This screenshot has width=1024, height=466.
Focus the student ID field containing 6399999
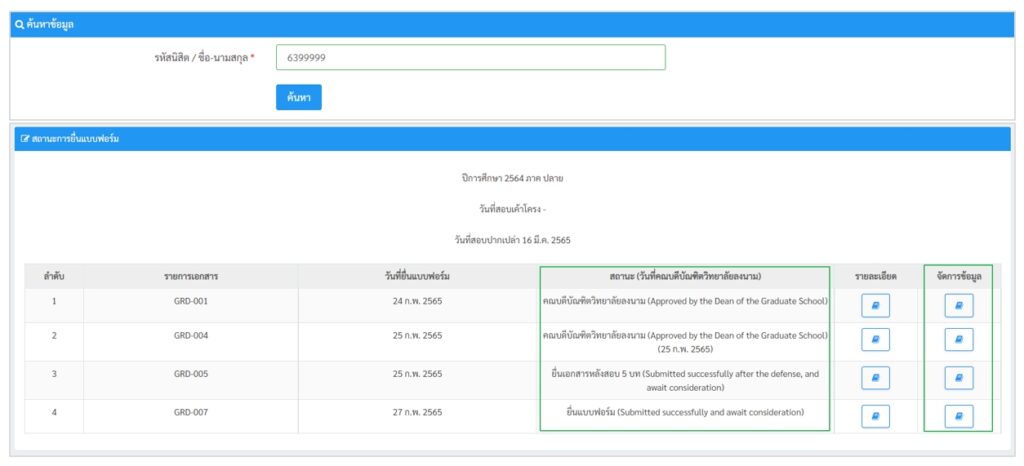(x=470, y=58)
